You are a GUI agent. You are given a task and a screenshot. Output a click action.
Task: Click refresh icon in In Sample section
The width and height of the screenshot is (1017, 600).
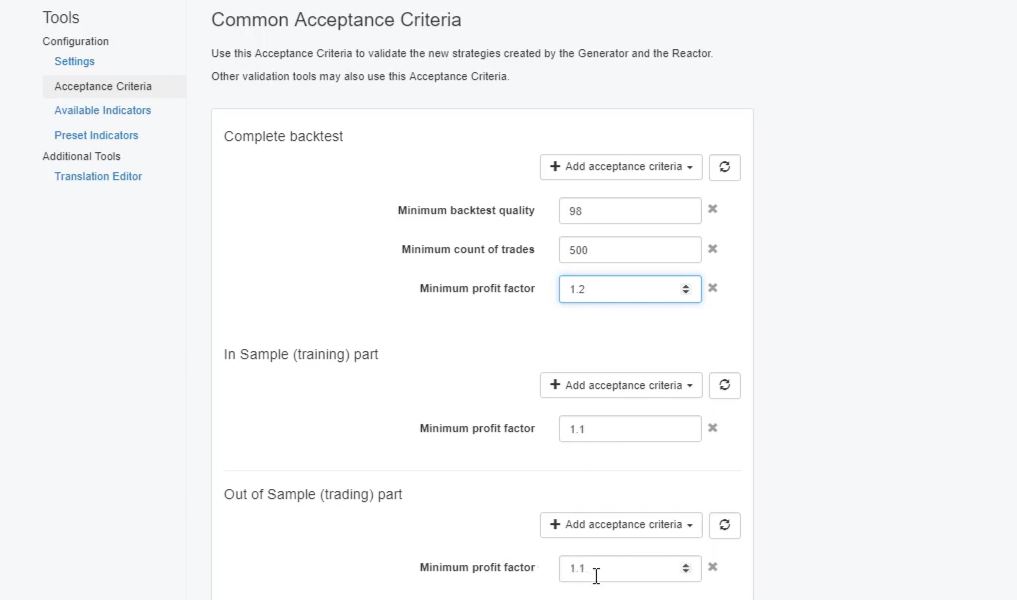point(724,385)
